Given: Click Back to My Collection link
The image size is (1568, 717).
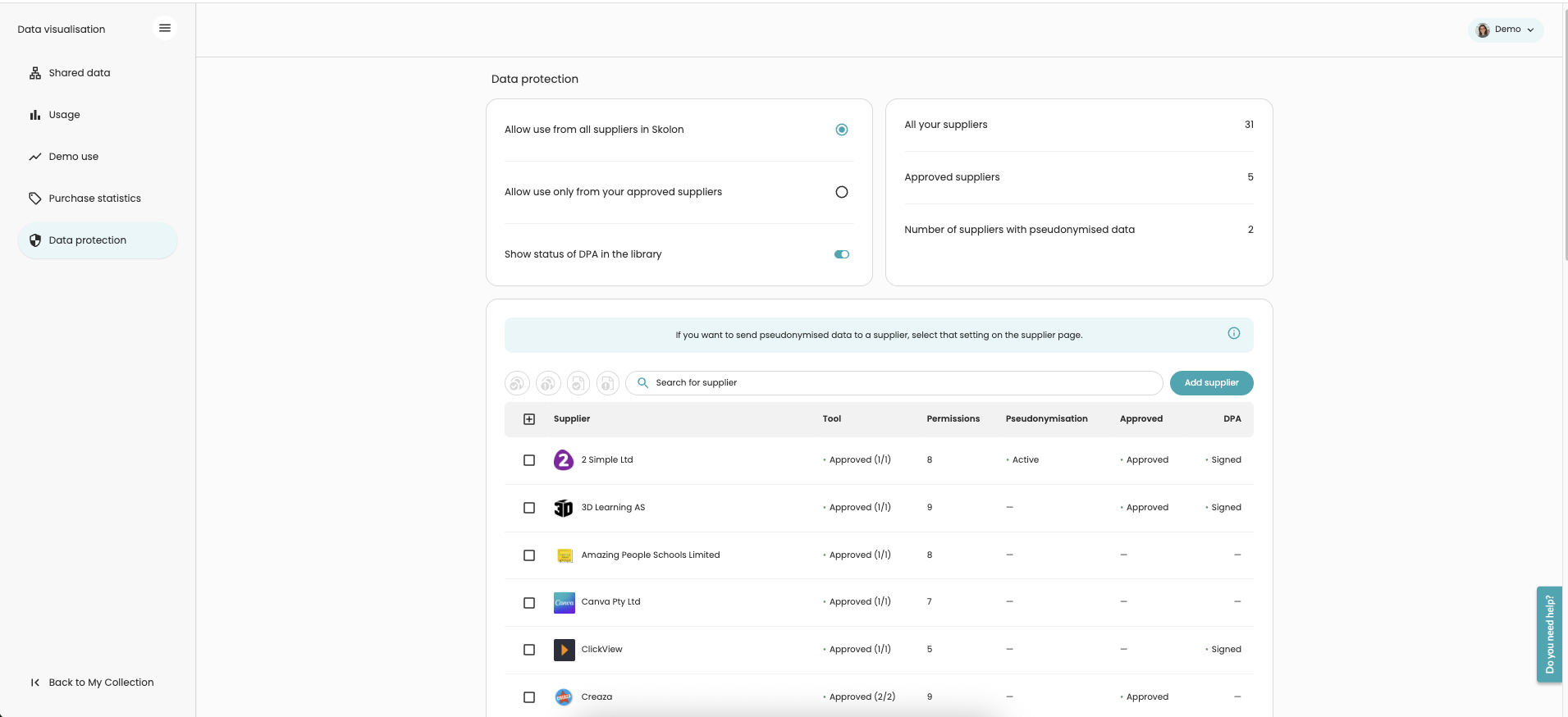Looking at the screenshot, I should point(100,683).
